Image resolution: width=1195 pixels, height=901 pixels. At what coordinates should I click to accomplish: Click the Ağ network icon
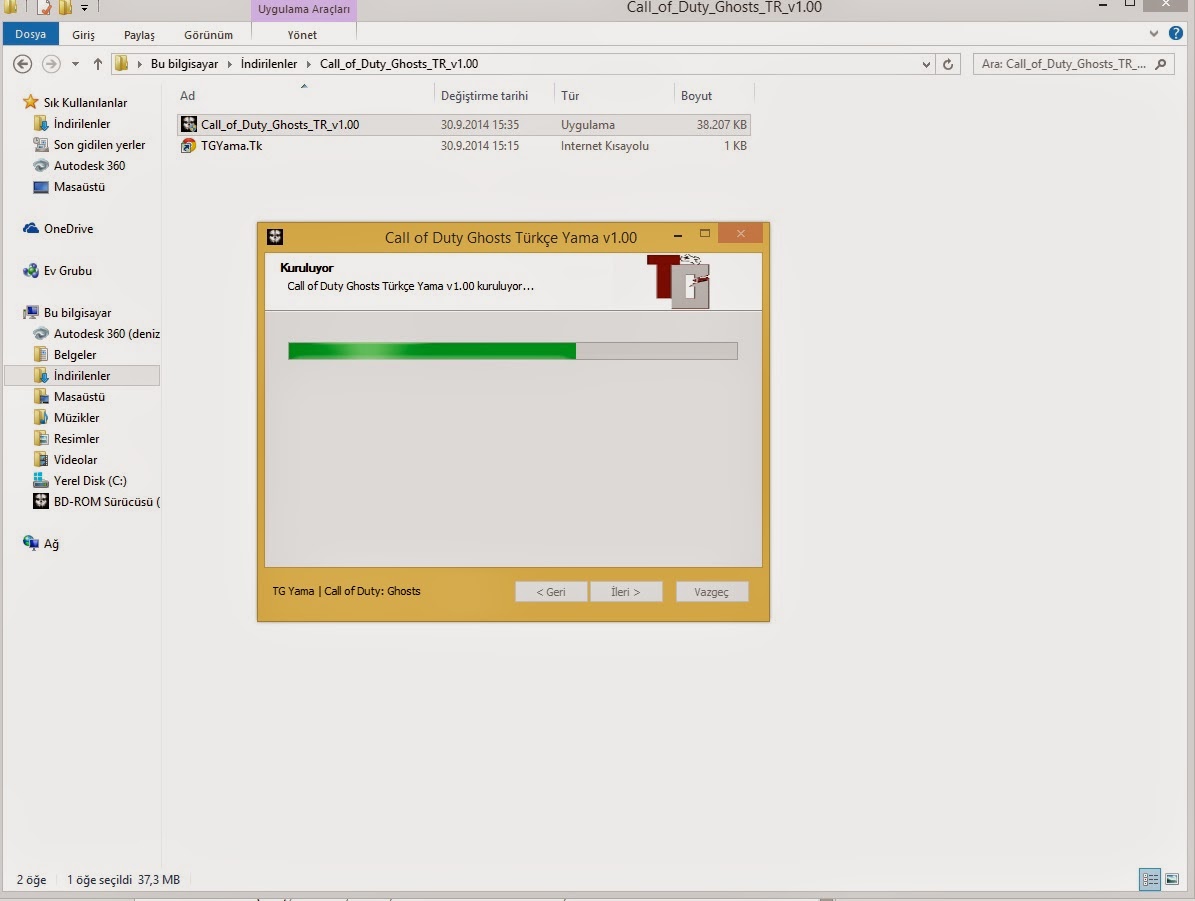[x=30, y=543]
